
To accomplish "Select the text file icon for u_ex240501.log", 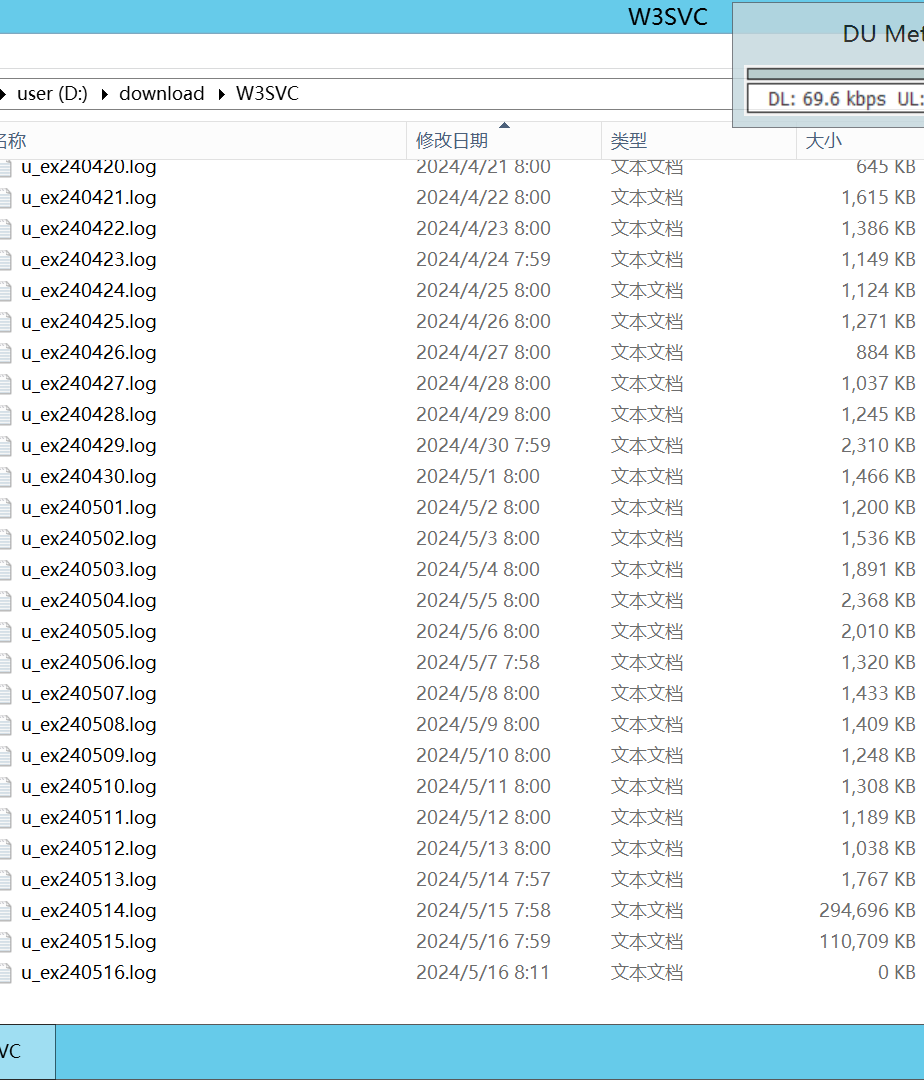I will pyautogui.click(x=5, y=508).
